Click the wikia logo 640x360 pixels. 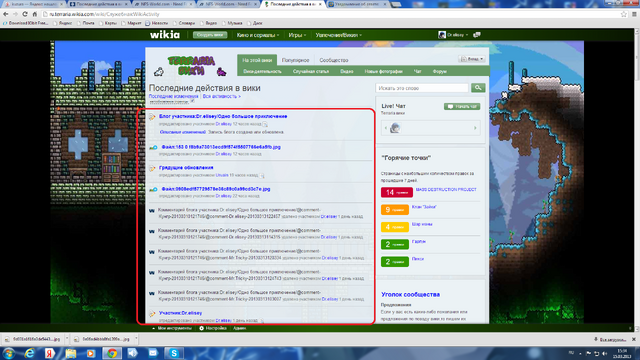point(164,35)
